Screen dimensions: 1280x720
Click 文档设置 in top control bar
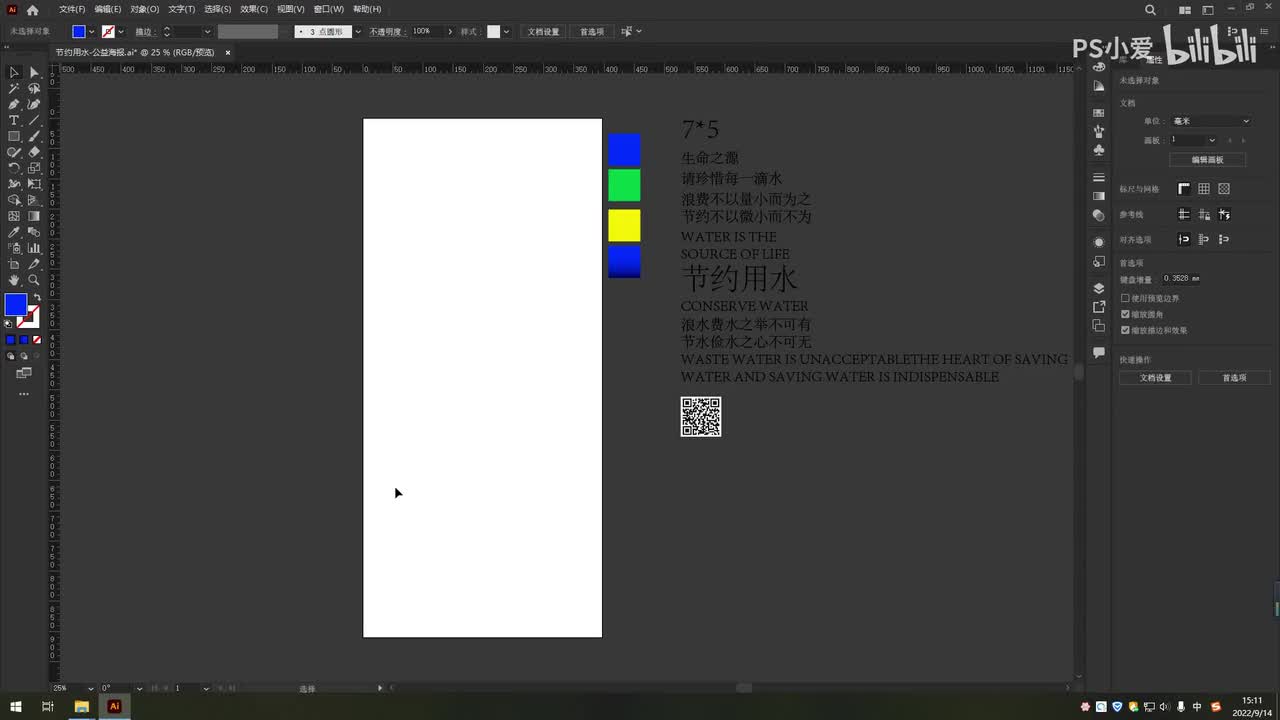tap(544, 32)
